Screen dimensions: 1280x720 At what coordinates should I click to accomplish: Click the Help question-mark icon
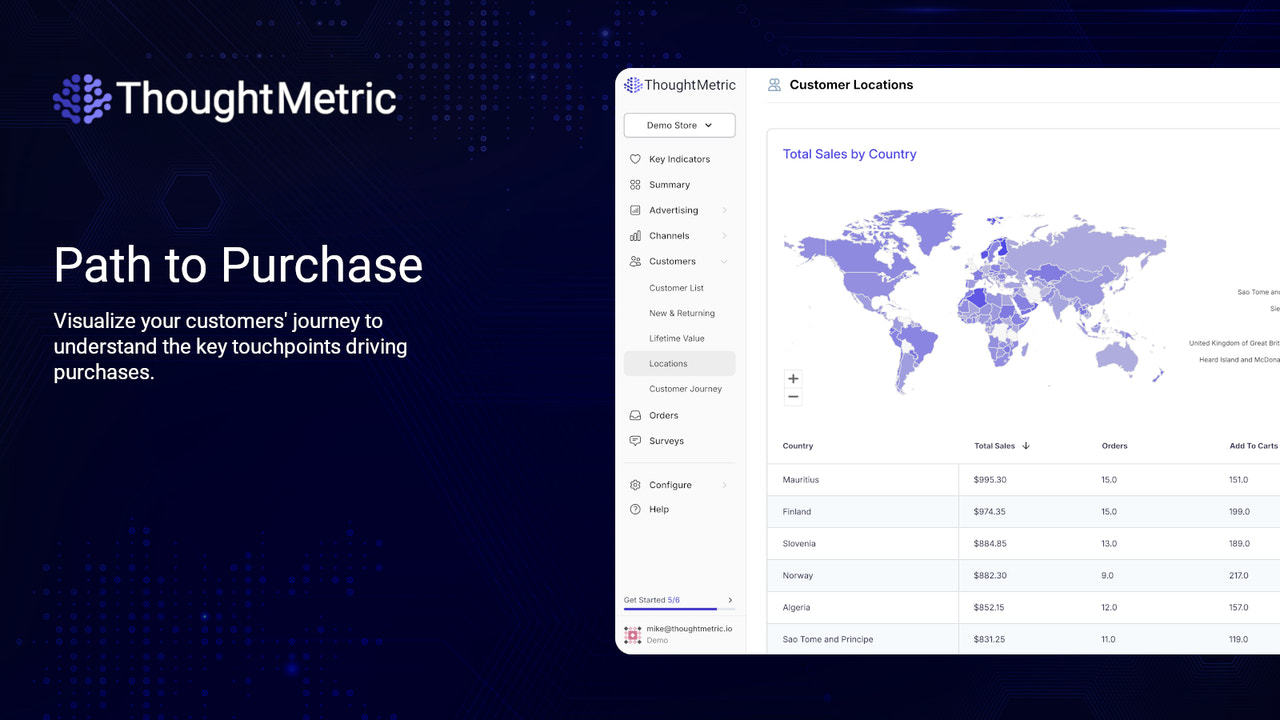coord(636,509)
